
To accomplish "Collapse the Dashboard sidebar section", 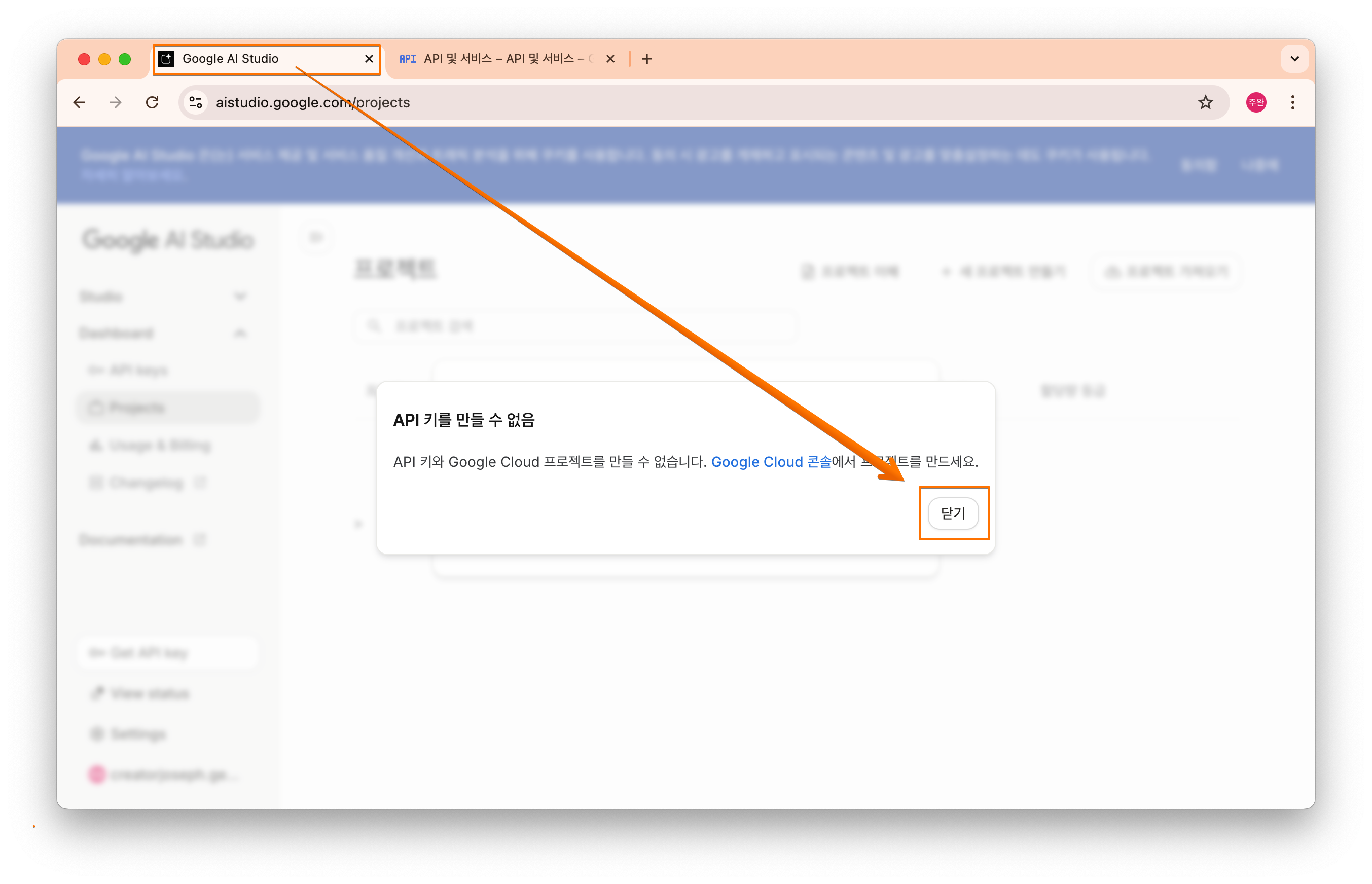I will coord(240,333).
